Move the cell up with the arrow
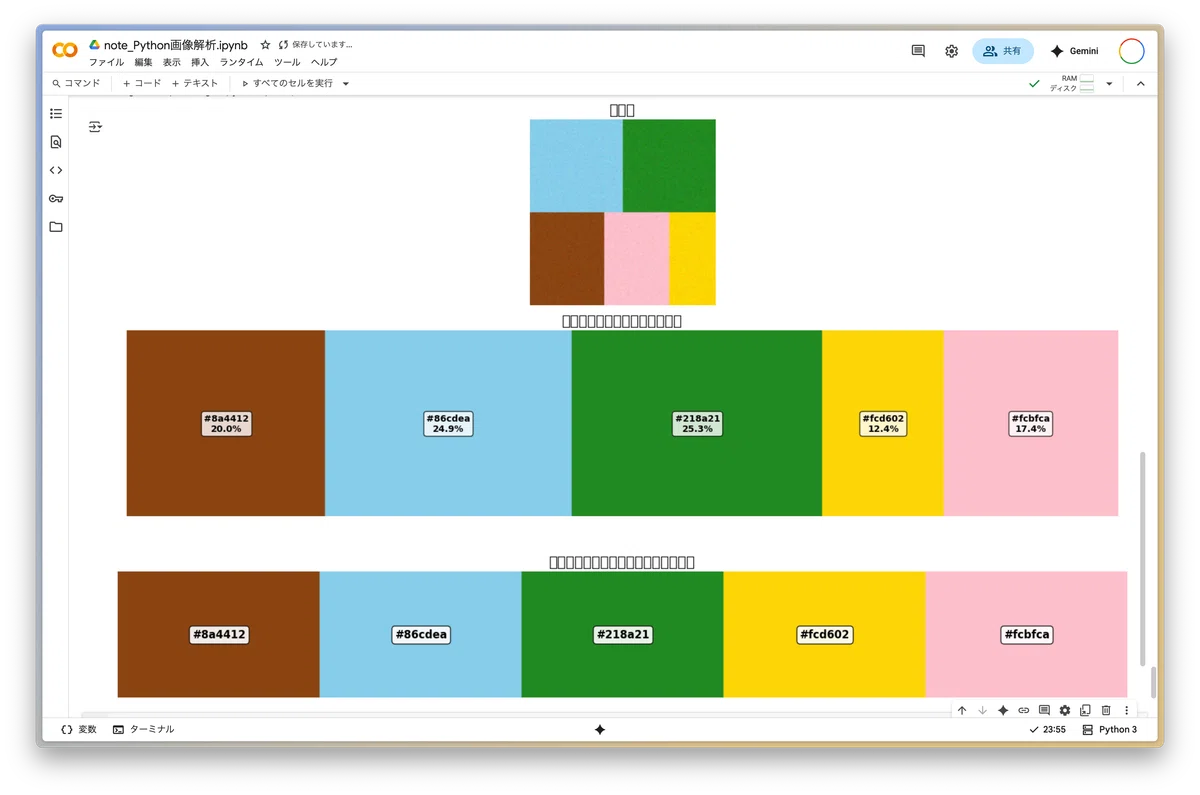Screen dimensions: 1200x795 tap(962, 710)
